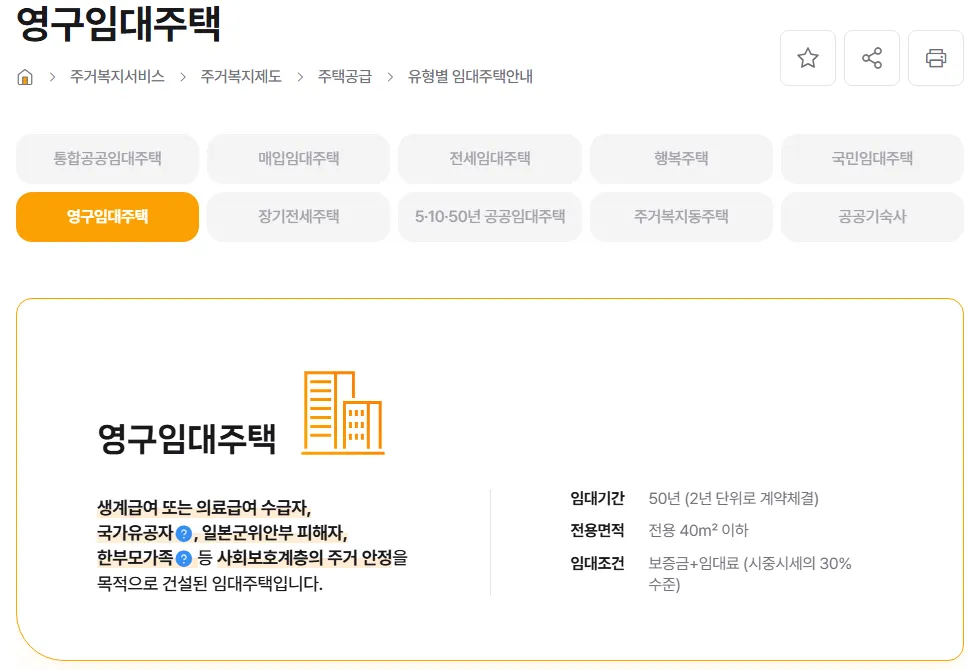Switch to 5·10·50년 공공임대주택 tab

tap(490, 216)
